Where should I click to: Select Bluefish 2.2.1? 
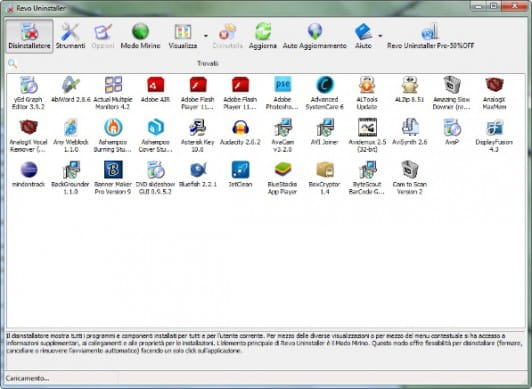(197, 175)
